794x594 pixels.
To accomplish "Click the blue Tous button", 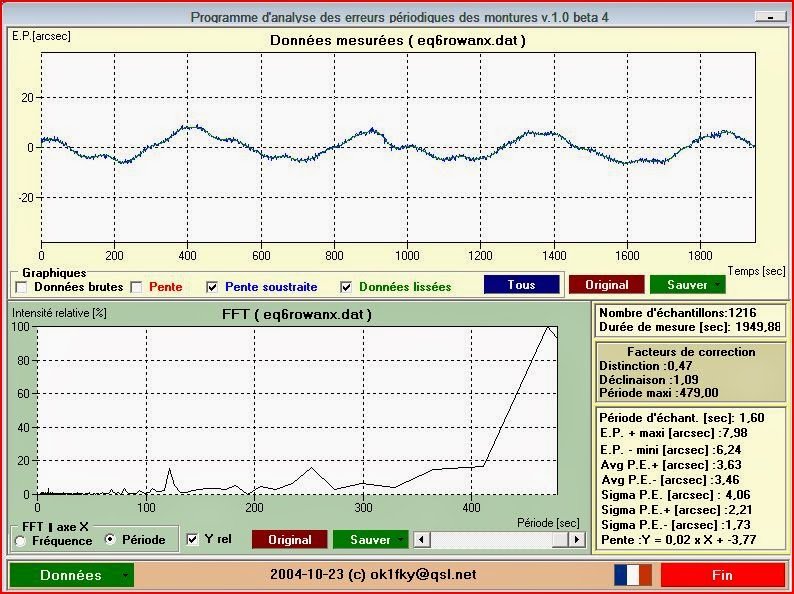I will 522,285.
